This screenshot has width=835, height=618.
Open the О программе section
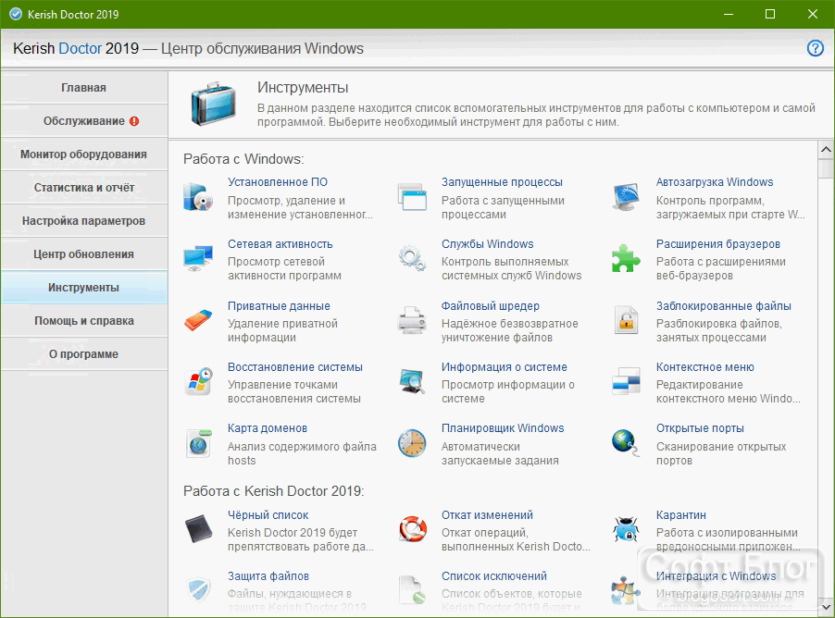(84, 354)
